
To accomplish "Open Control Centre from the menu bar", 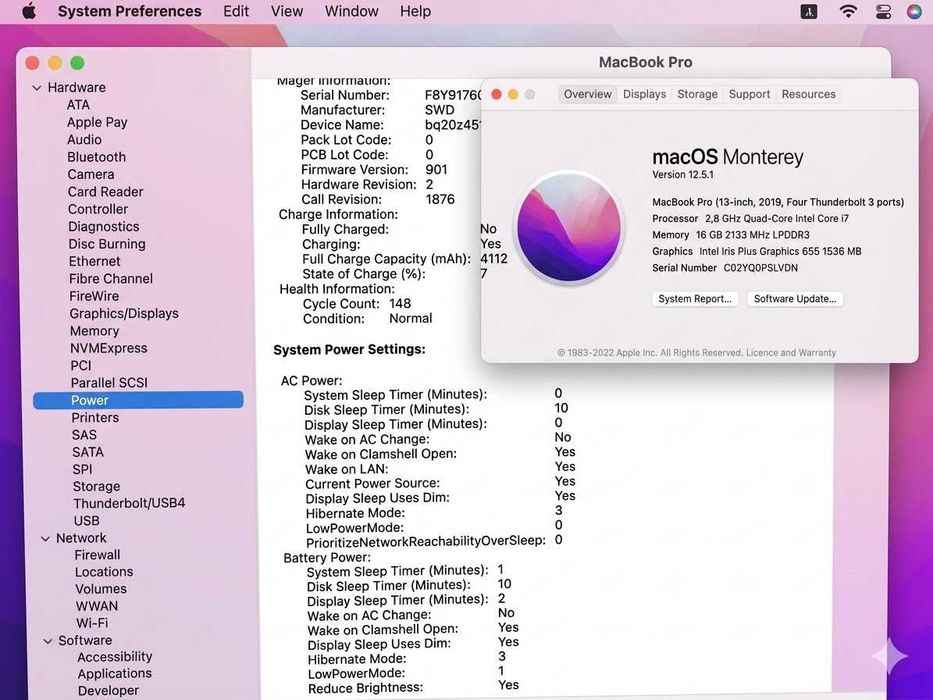I will pyautogui.click(x=883, y=11).
